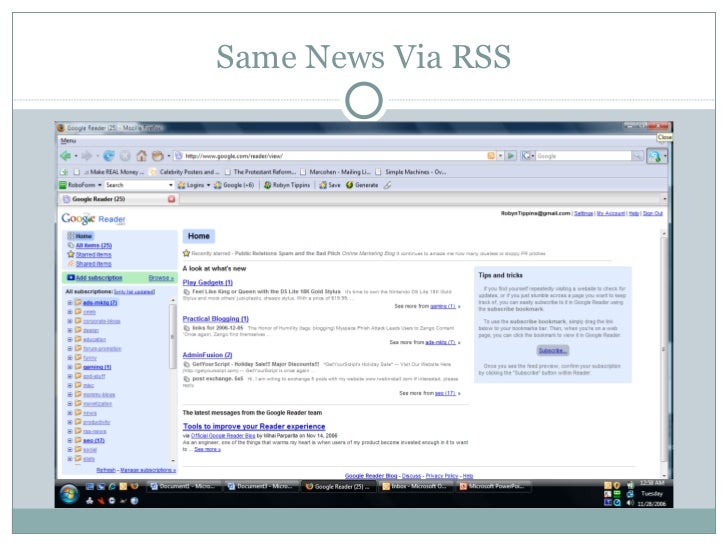Open the Back button history dropdown arrow
728x546 pixels.
(76, 156)
